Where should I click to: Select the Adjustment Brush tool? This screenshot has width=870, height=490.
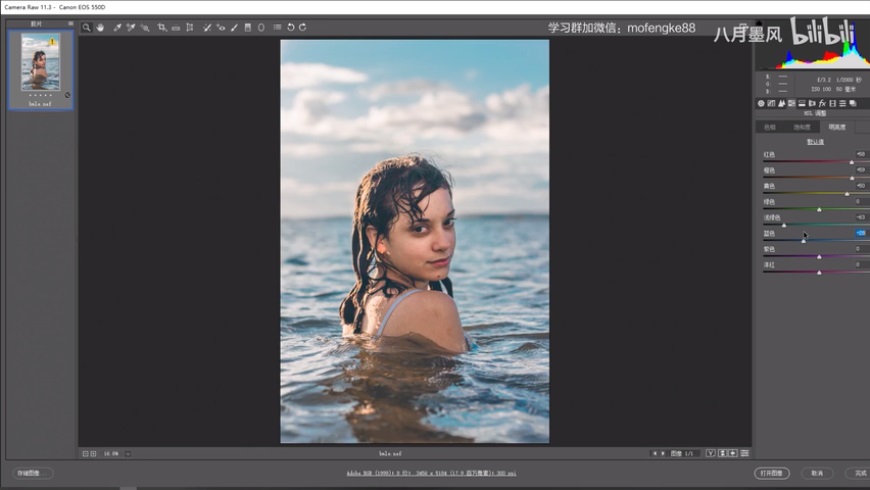pyautogui.click(x=234, y=27)
